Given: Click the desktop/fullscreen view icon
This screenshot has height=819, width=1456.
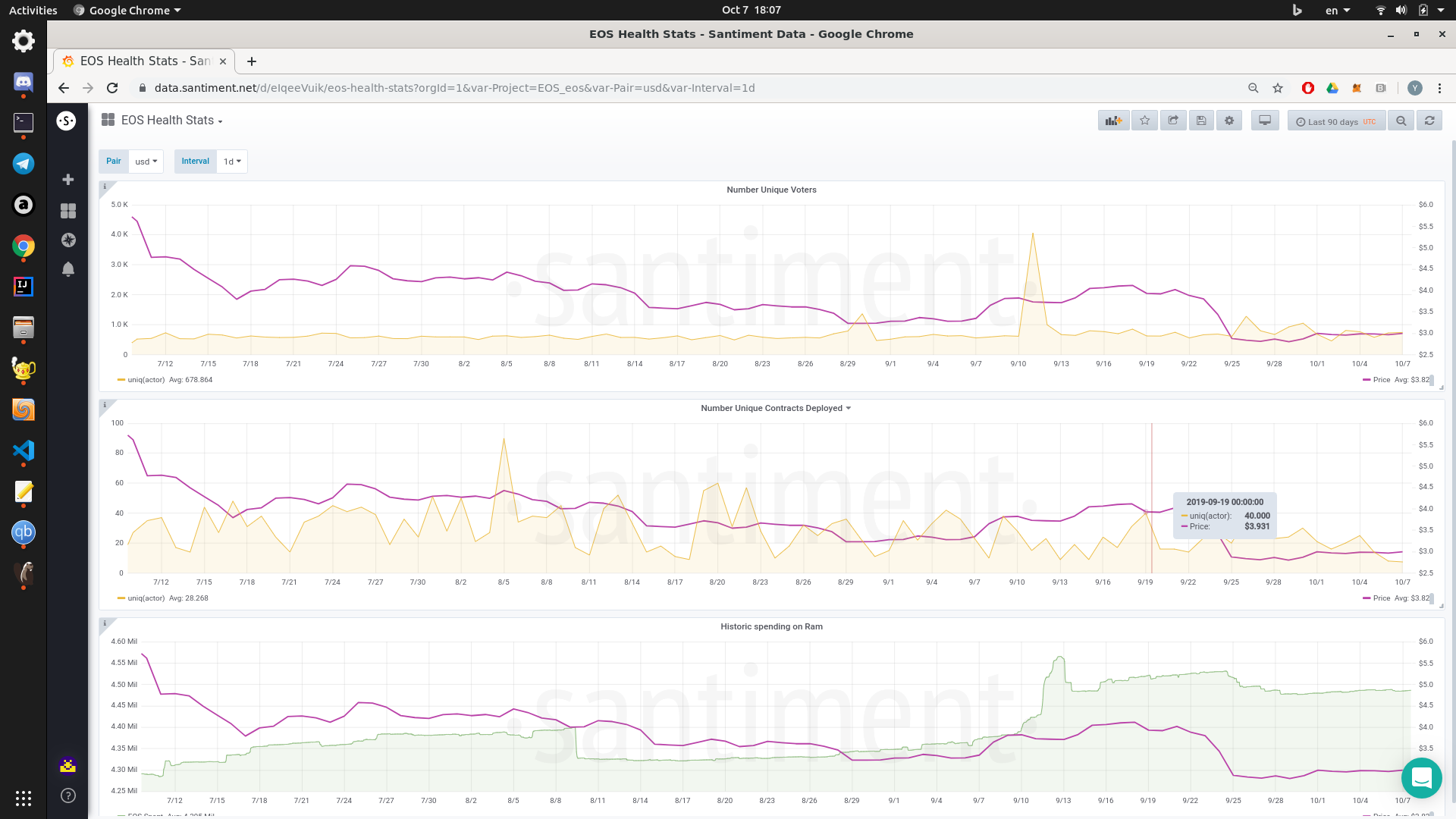Looking at the screenshot, I should (x=1265, y=120).
